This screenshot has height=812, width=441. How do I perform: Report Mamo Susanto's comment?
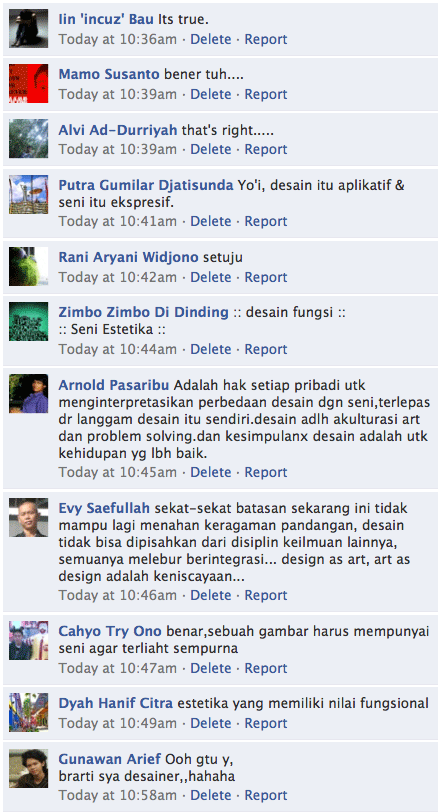click(266, 94)
